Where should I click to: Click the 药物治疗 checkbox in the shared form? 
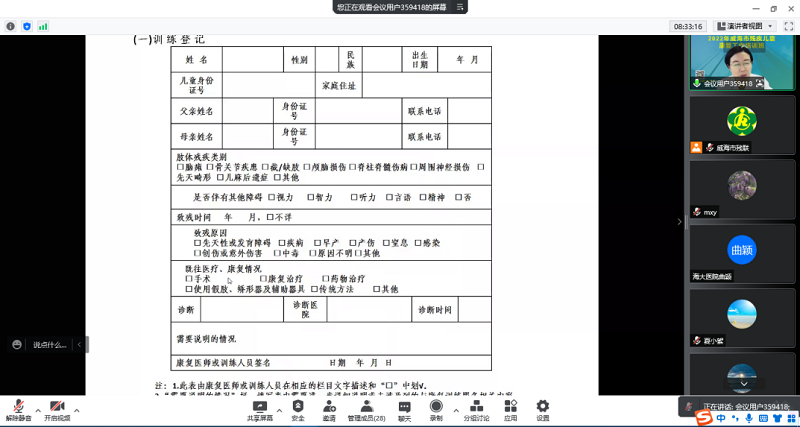[326, 279]
